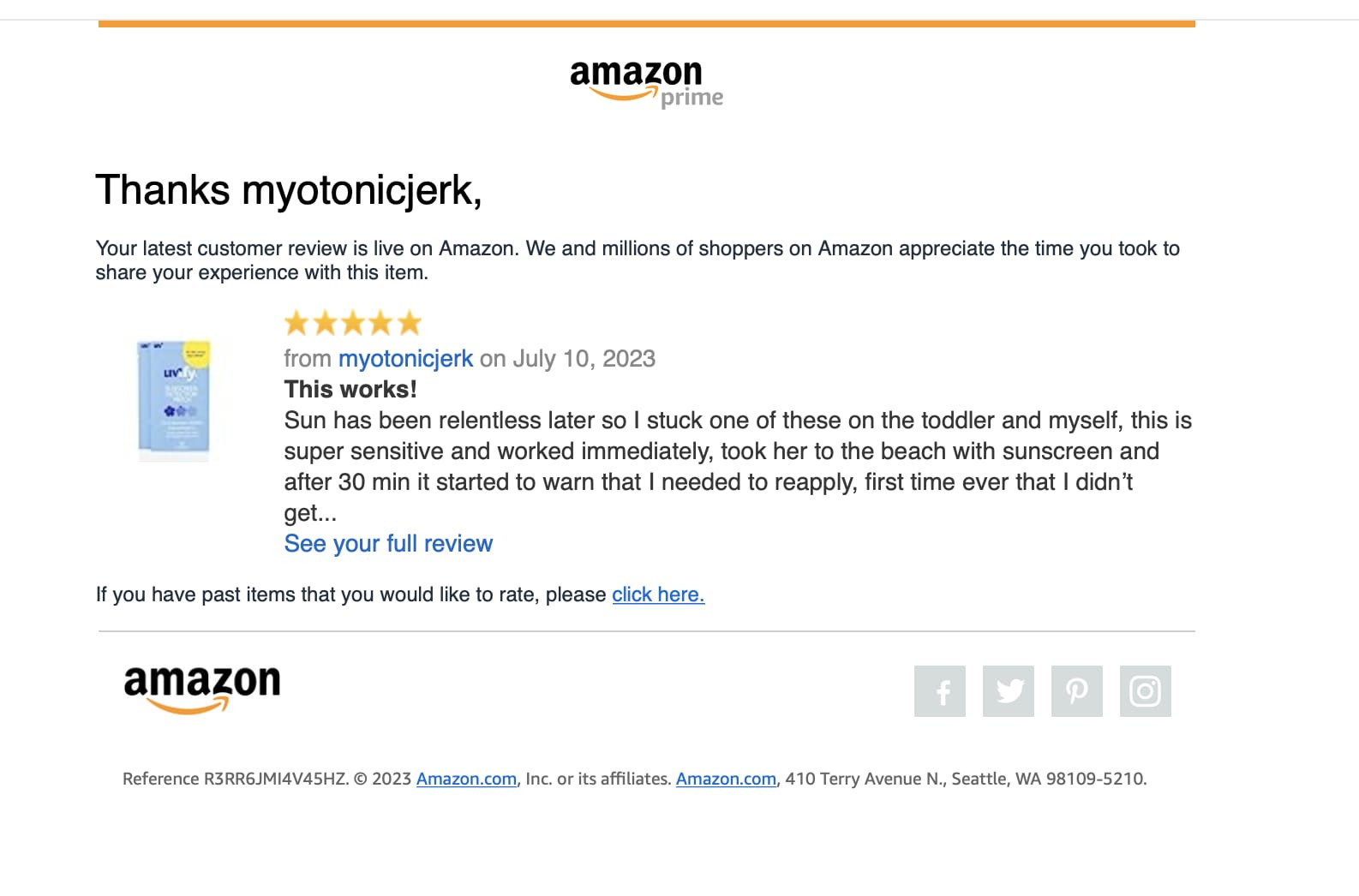The height and width of the screenshot is (896, 1359).
Task: Open Amazon's Pinterest icon link
Action: (1077, 691)
